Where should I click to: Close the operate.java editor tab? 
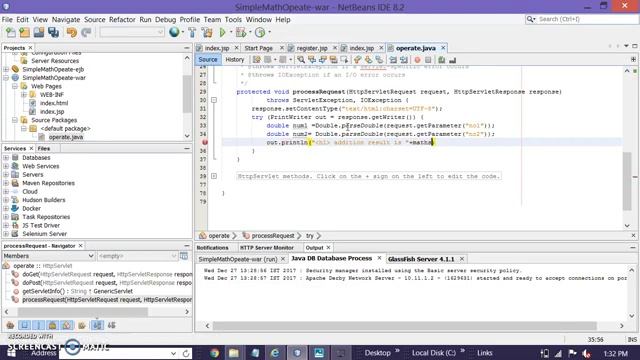pos(443,48)
